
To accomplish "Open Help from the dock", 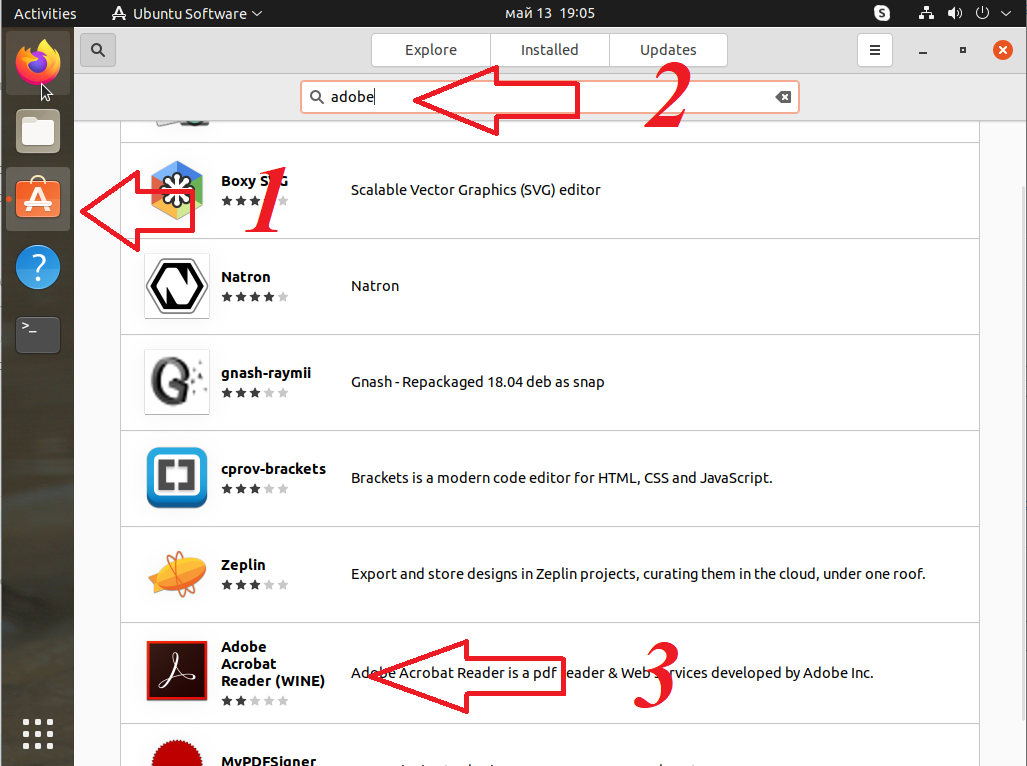I will pos(38,267).
